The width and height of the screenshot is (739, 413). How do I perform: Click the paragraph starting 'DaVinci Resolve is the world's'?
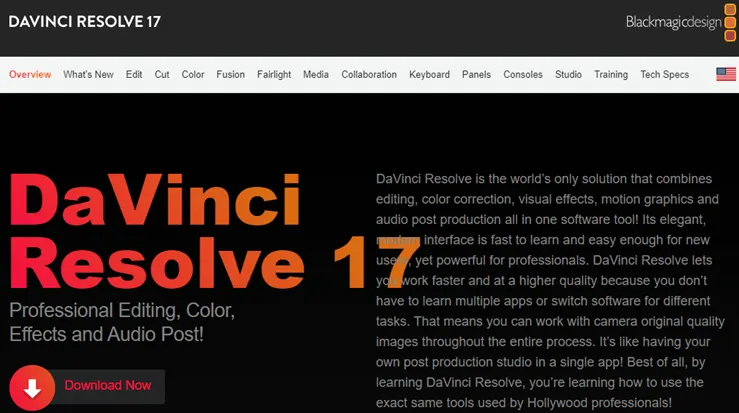(x=550, y=290)
